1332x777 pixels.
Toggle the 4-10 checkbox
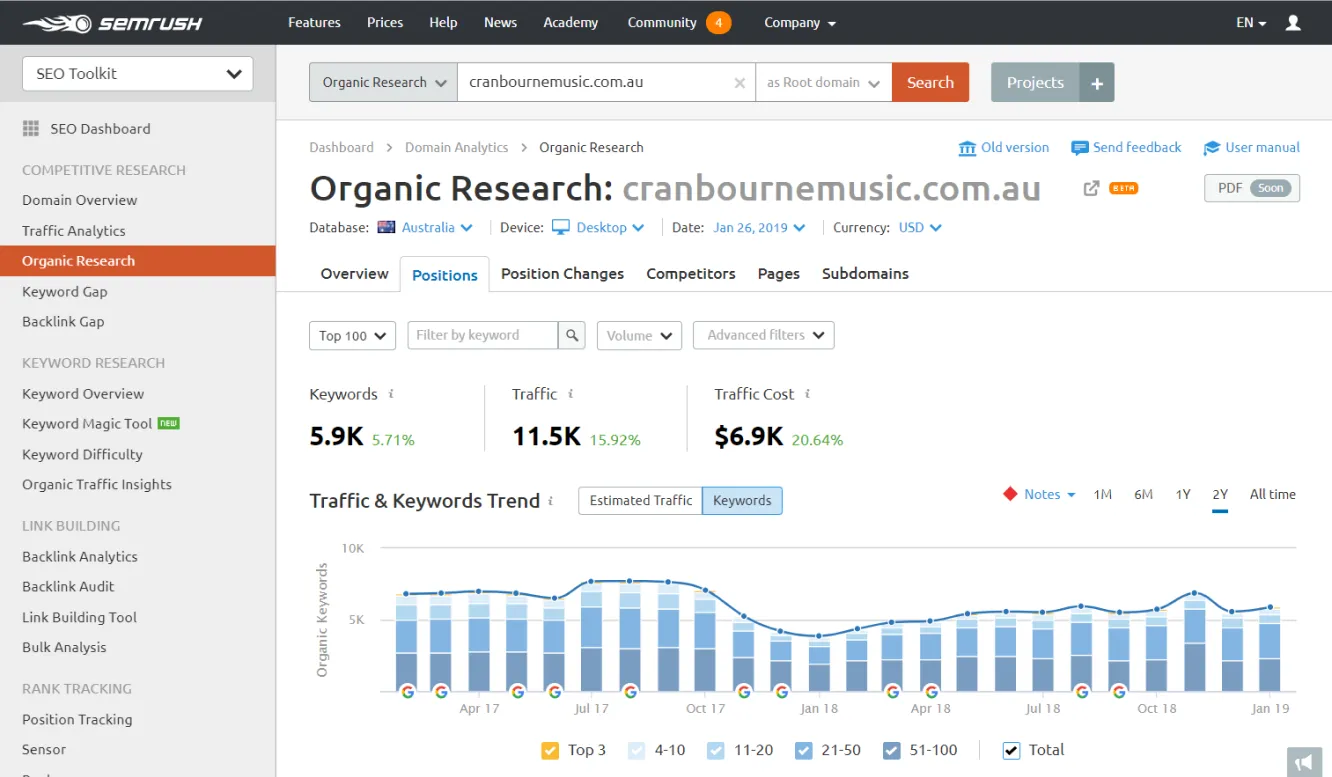click(x=637, y=750)
